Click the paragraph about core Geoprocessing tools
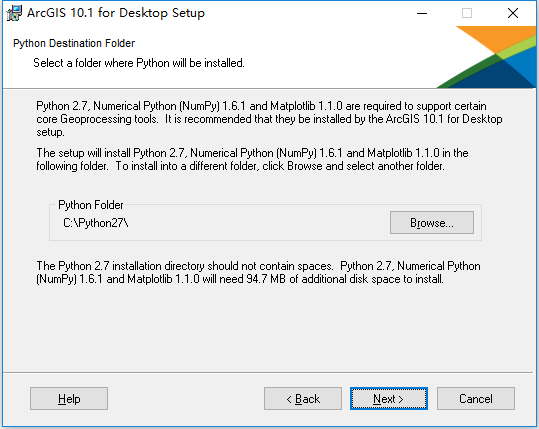The width and height of the screenshot is (539, 429). click(x=269, y=119)
